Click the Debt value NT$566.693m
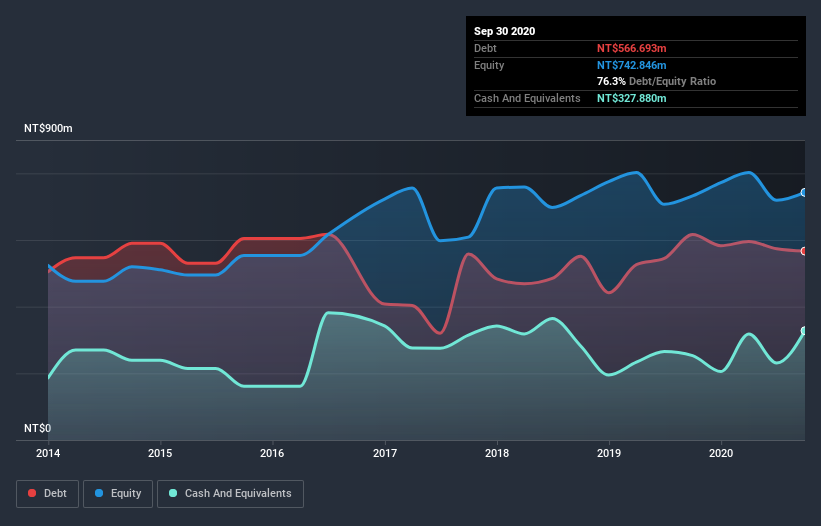821x526 pixels. pos(631,48)
